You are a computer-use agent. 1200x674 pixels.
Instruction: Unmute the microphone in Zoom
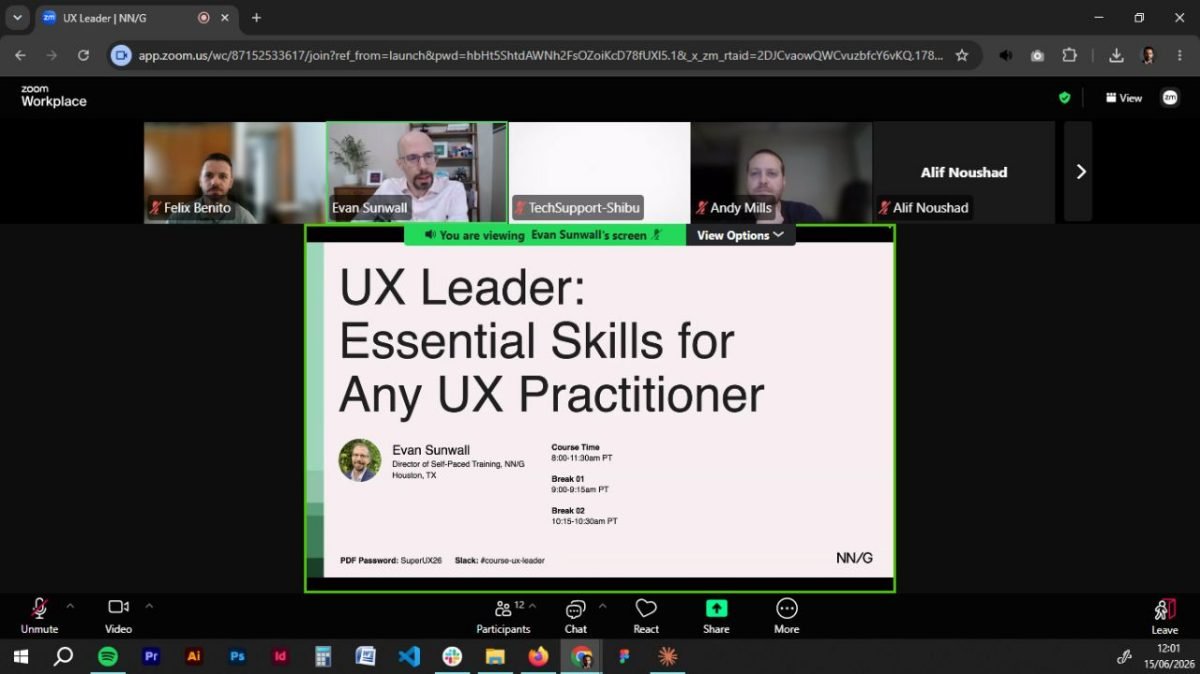click(x=39, y=616)
